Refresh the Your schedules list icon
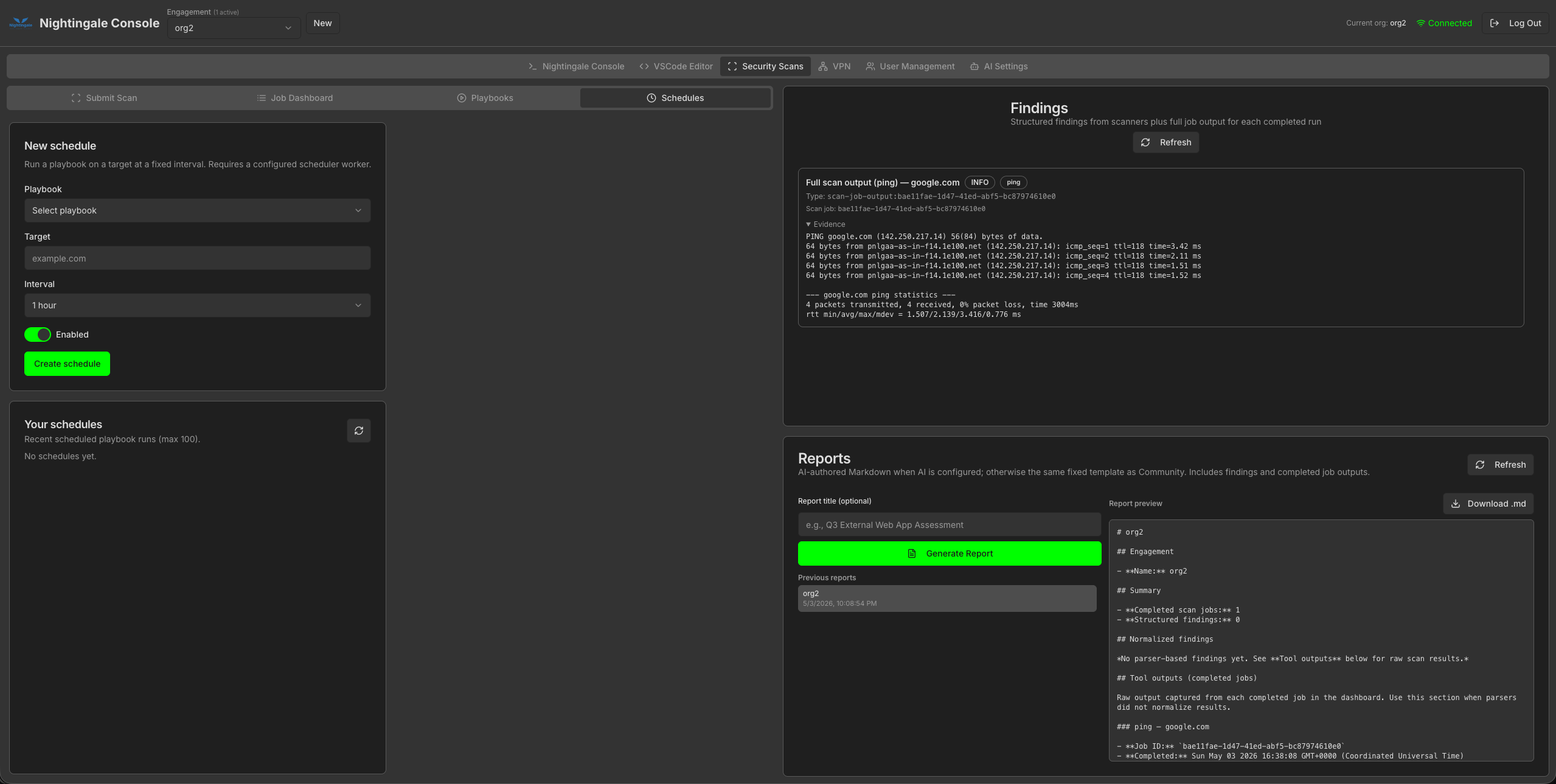 [359, 431]
